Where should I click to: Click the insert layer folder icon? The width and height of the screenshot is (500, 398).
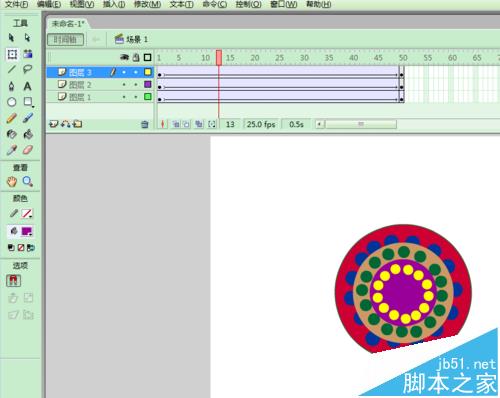click(x=77, y=124)
